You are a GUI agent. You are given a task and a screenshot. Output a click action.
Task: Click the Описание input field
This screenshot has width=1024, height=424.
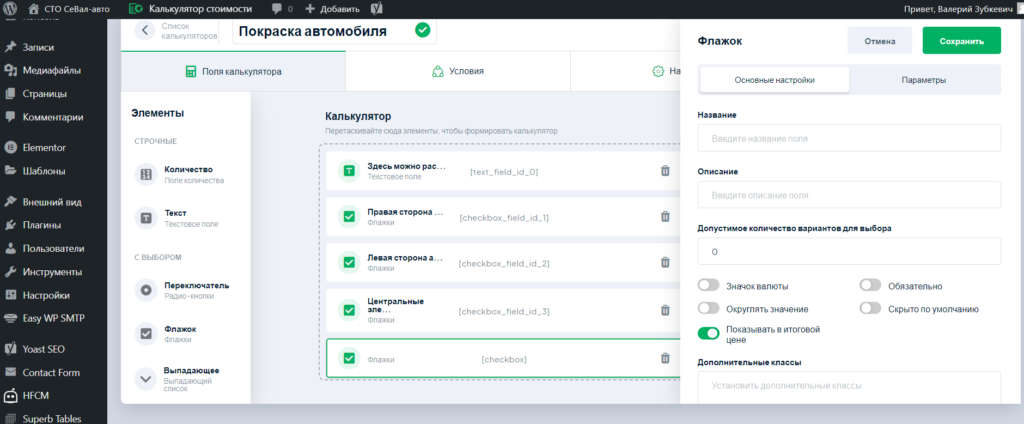[x=849, y=195]
